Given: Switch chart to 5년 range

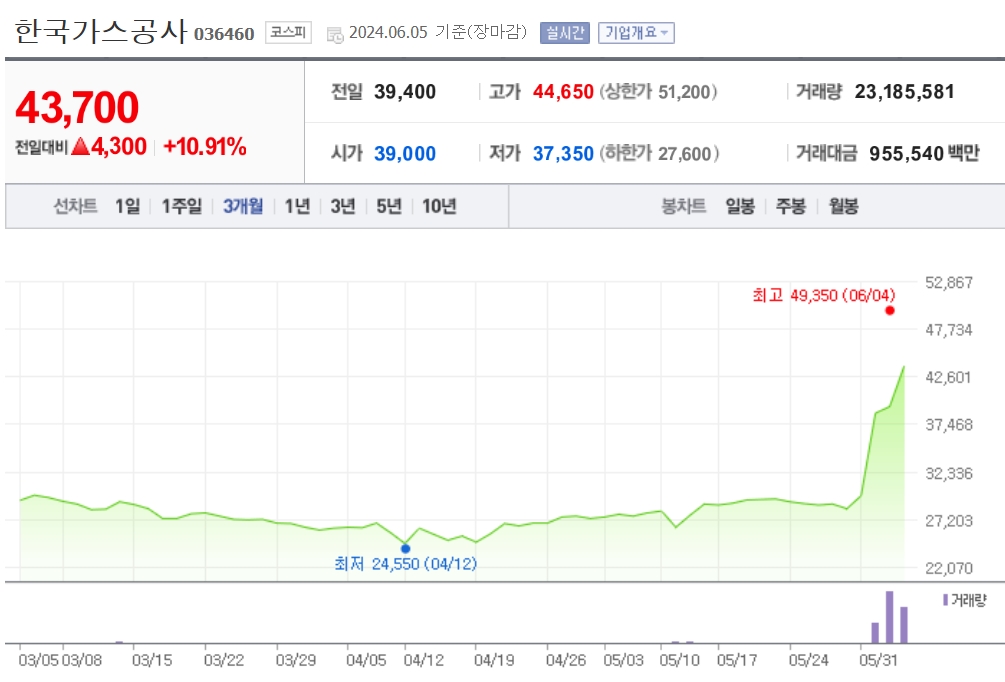Looking at the screenshot, I should [x=389, y=206].
